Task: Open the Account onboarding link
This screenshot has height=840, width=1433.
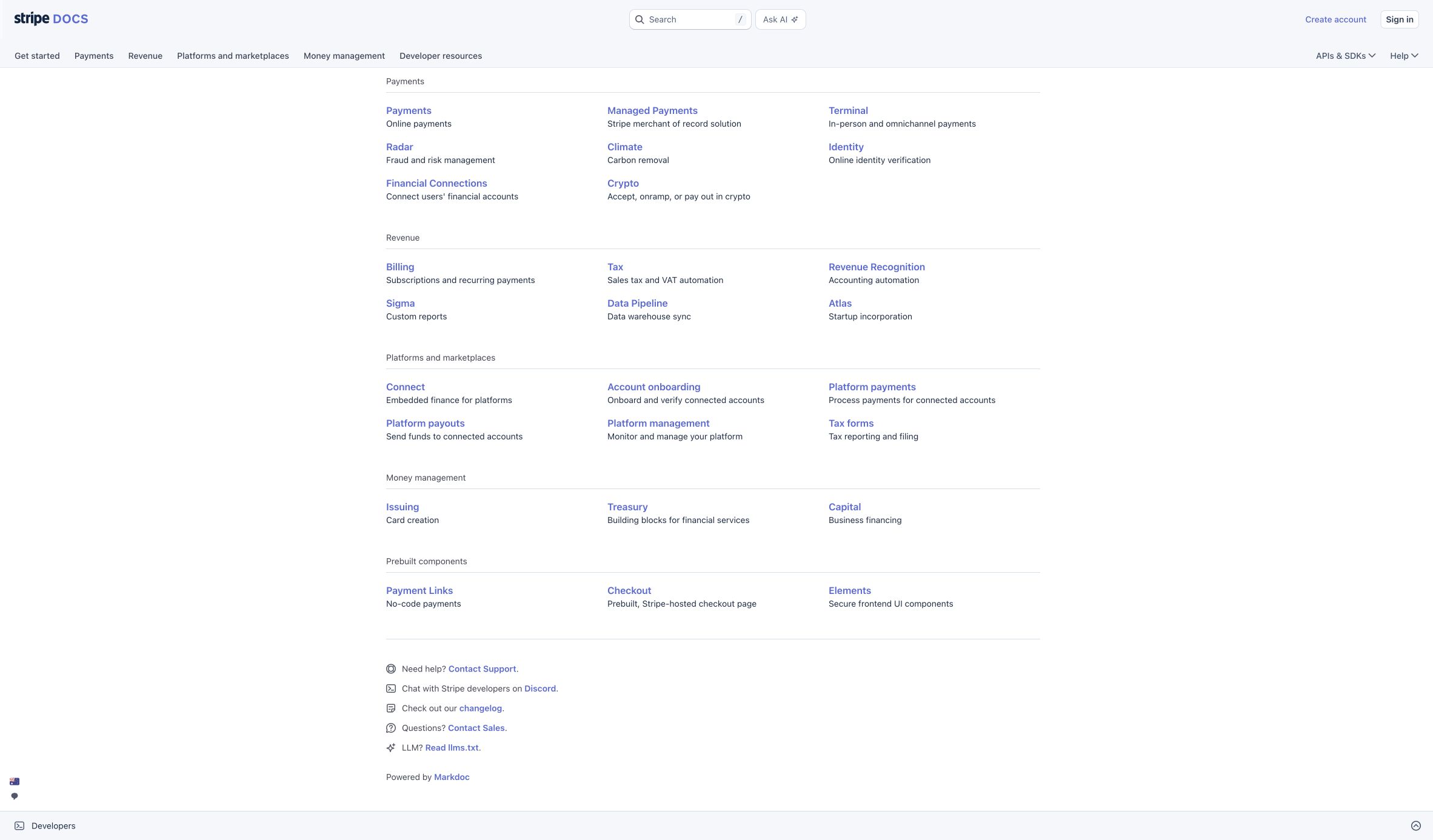Action: [x=653, y=387]
